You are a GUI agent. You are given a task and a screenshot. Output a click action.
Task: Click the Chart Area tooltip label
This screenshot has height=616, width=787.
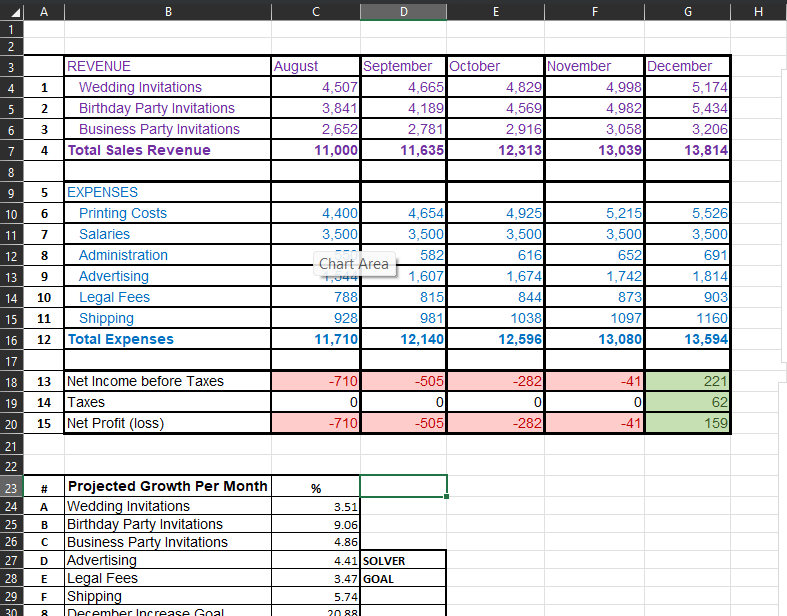pyautogui.click(x=354, y=264)
